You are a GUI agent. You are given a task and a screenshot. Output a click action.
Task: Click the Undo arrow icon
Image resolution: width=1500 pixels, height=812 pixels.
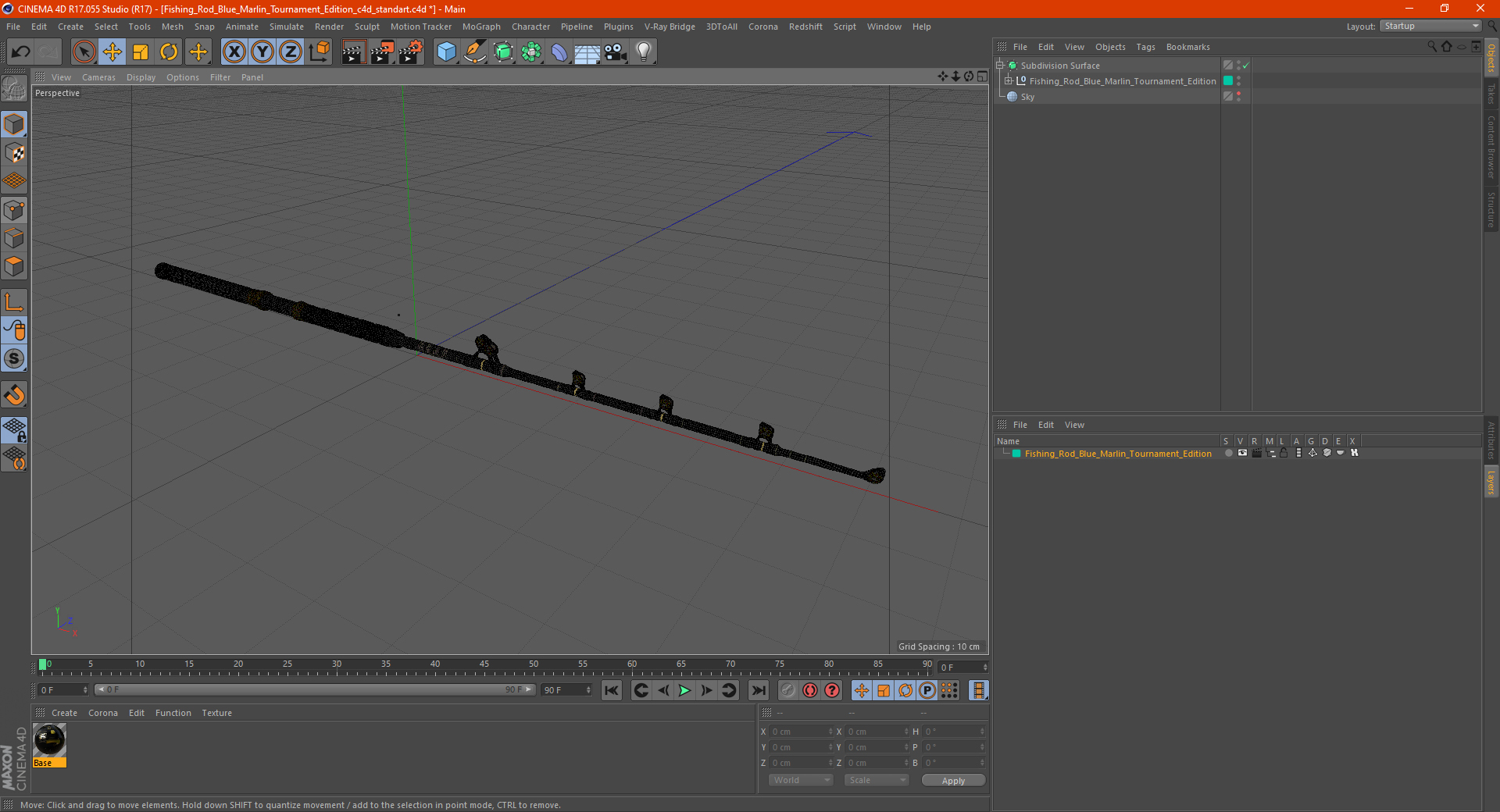point(21,52)
